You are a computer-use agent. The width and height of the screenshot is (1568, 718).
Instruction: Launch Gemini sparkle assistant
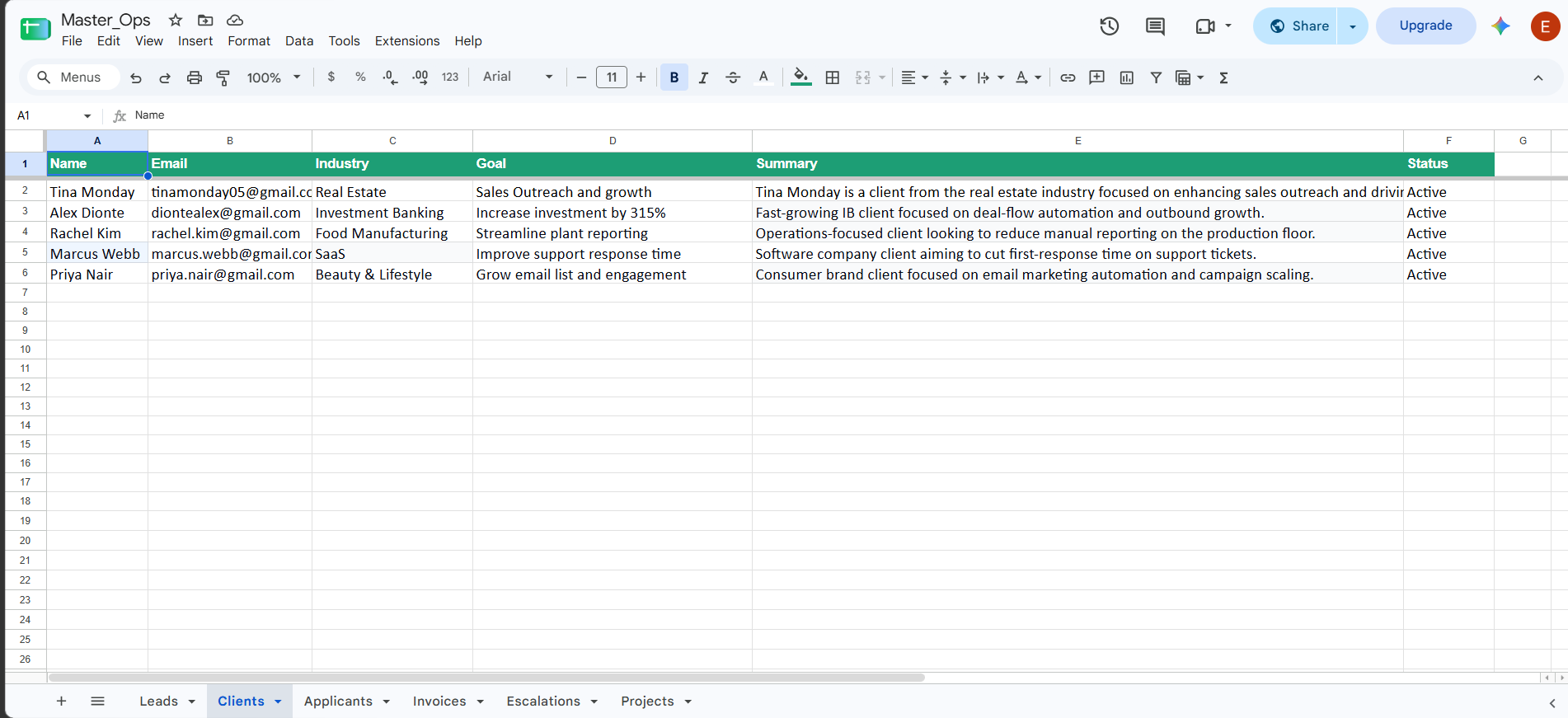click(x=1500, y=26)
